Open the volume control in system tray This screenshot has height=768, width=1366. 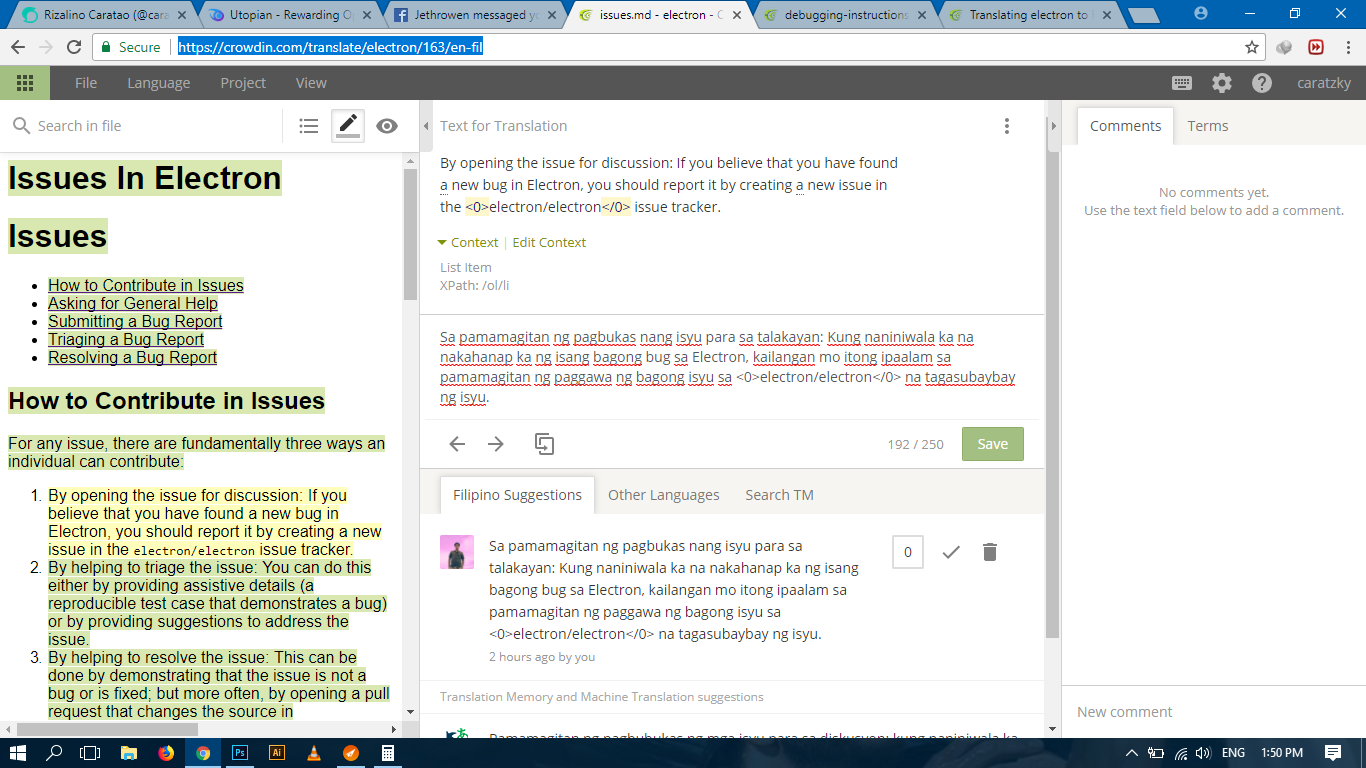pyautogui.click(x=1203, y=753)
